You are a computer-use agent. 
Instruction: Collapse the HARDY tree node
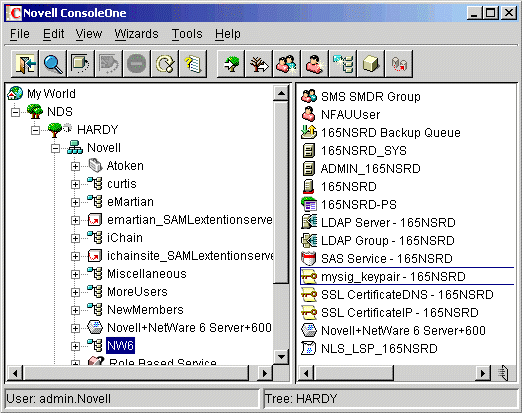(35, 130)
